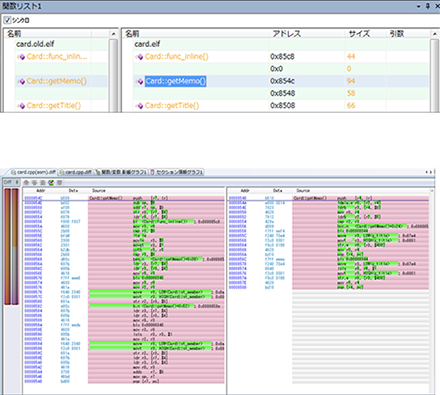Screen dimensions: 440x395
Task: Click address cell 0x85c8
Action: [282, 57]
